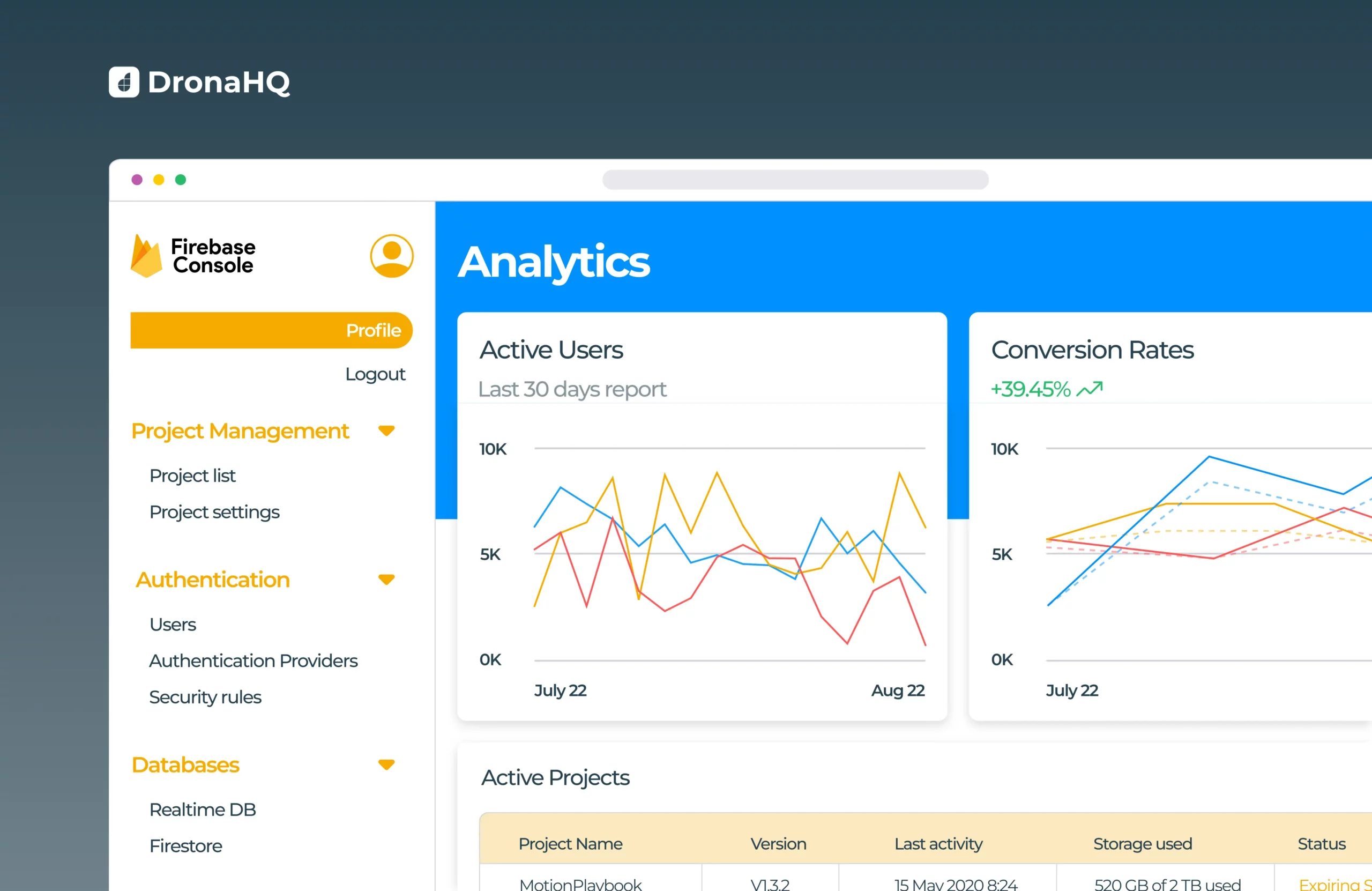Open Project list in sidebar

tap(192, 476)
